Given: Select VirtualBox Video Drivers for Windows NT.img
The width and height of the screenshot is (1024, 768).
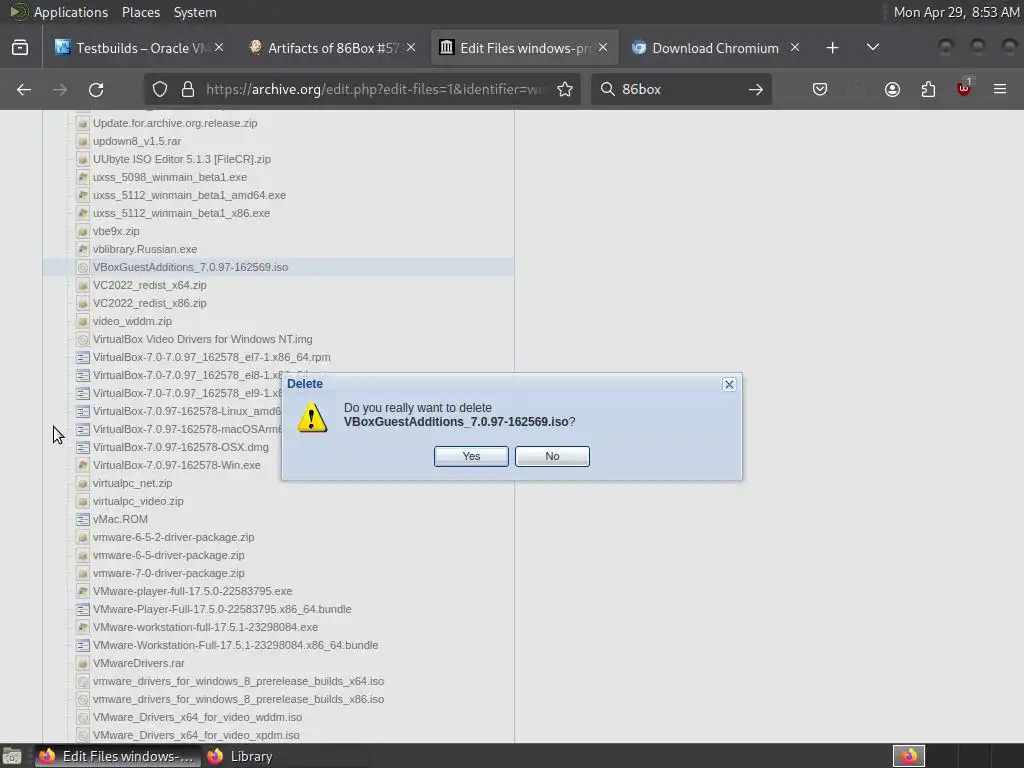Looking at the screenshot, I should coord(202,339).
